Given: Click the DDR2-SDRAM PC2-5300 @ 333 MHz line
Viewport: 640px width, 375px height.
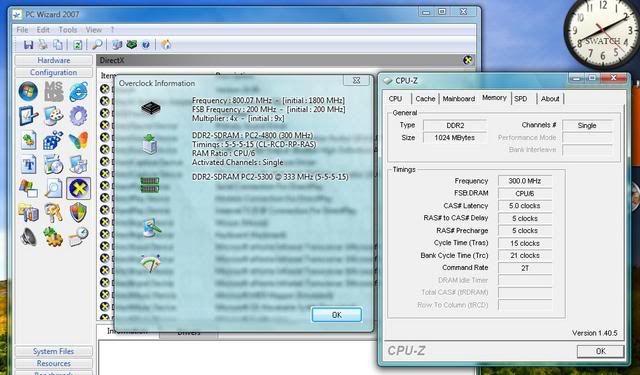Looking at the screenshot, I should tap(270, 177).
